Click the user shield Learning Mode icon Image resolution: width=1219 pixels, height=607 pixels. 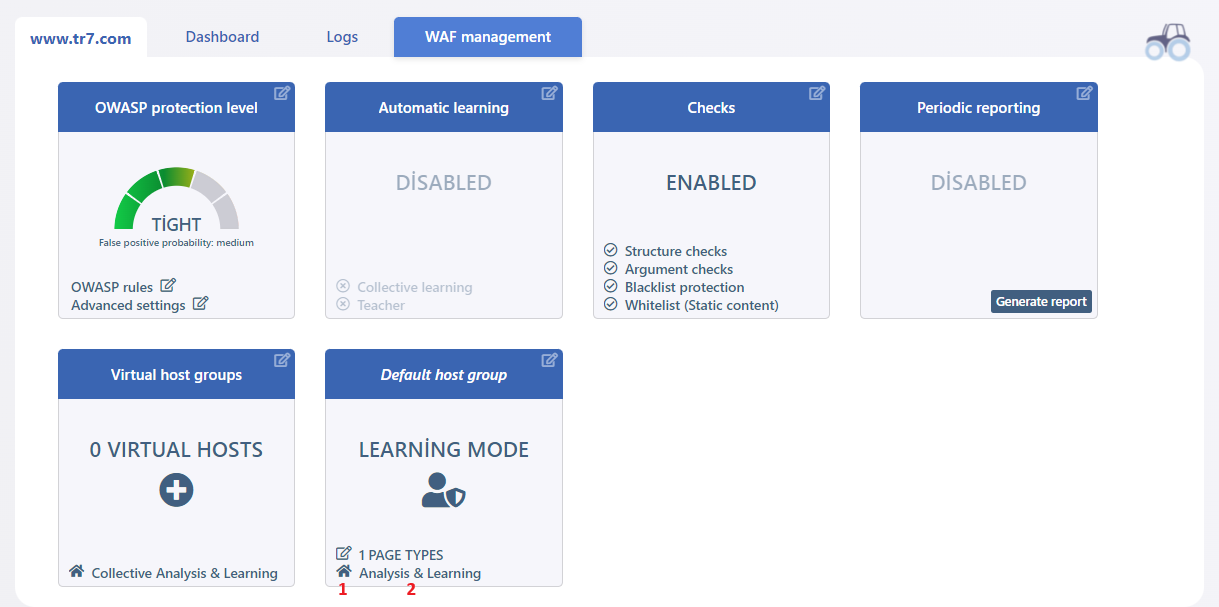tap(443, 490)
